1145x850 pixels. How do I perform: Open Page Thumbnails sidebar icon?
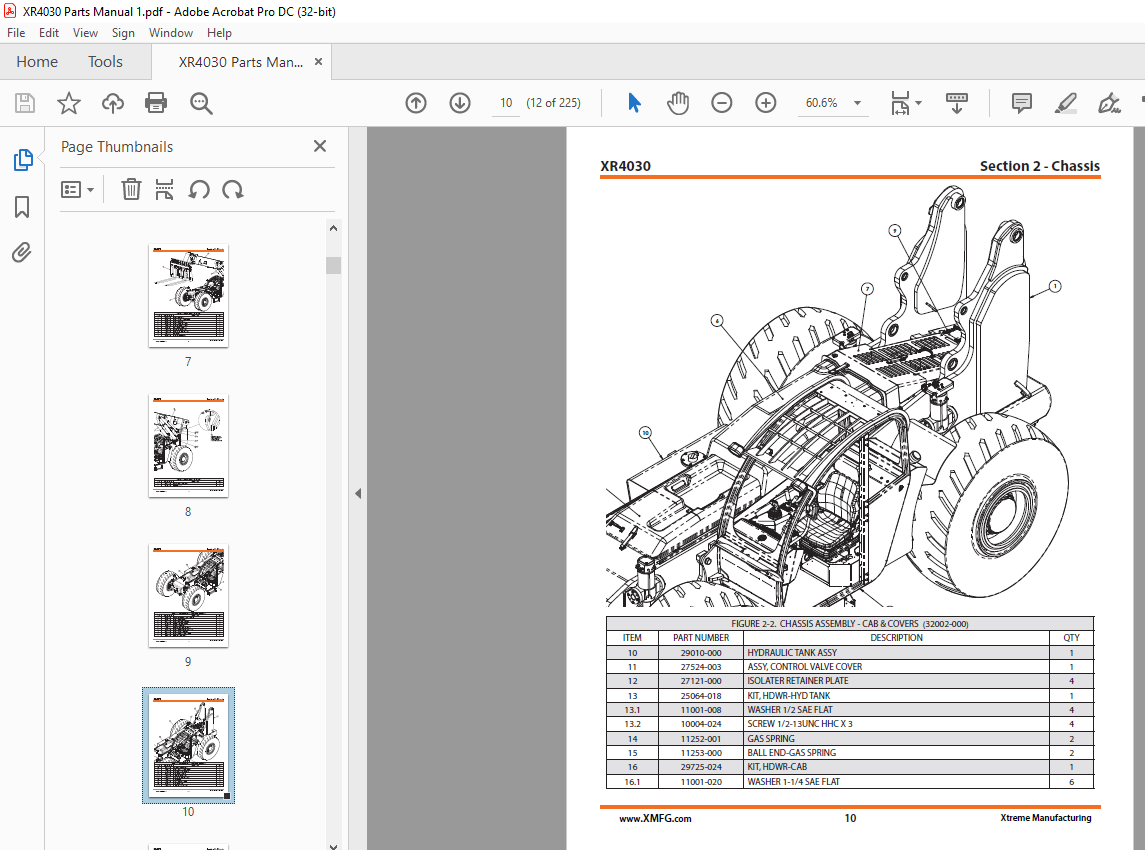click(x=23, y=160)
